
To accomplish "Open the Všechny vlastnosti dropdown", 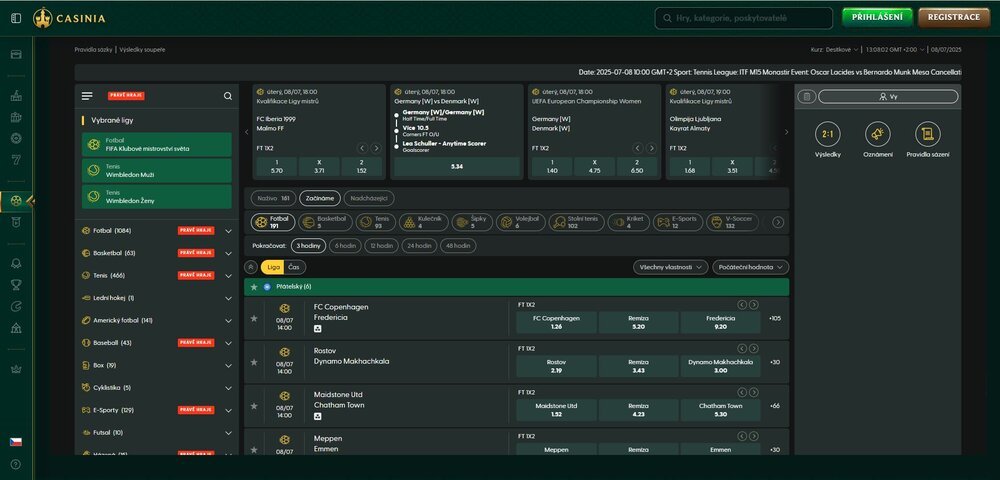I will pos(670,267).
